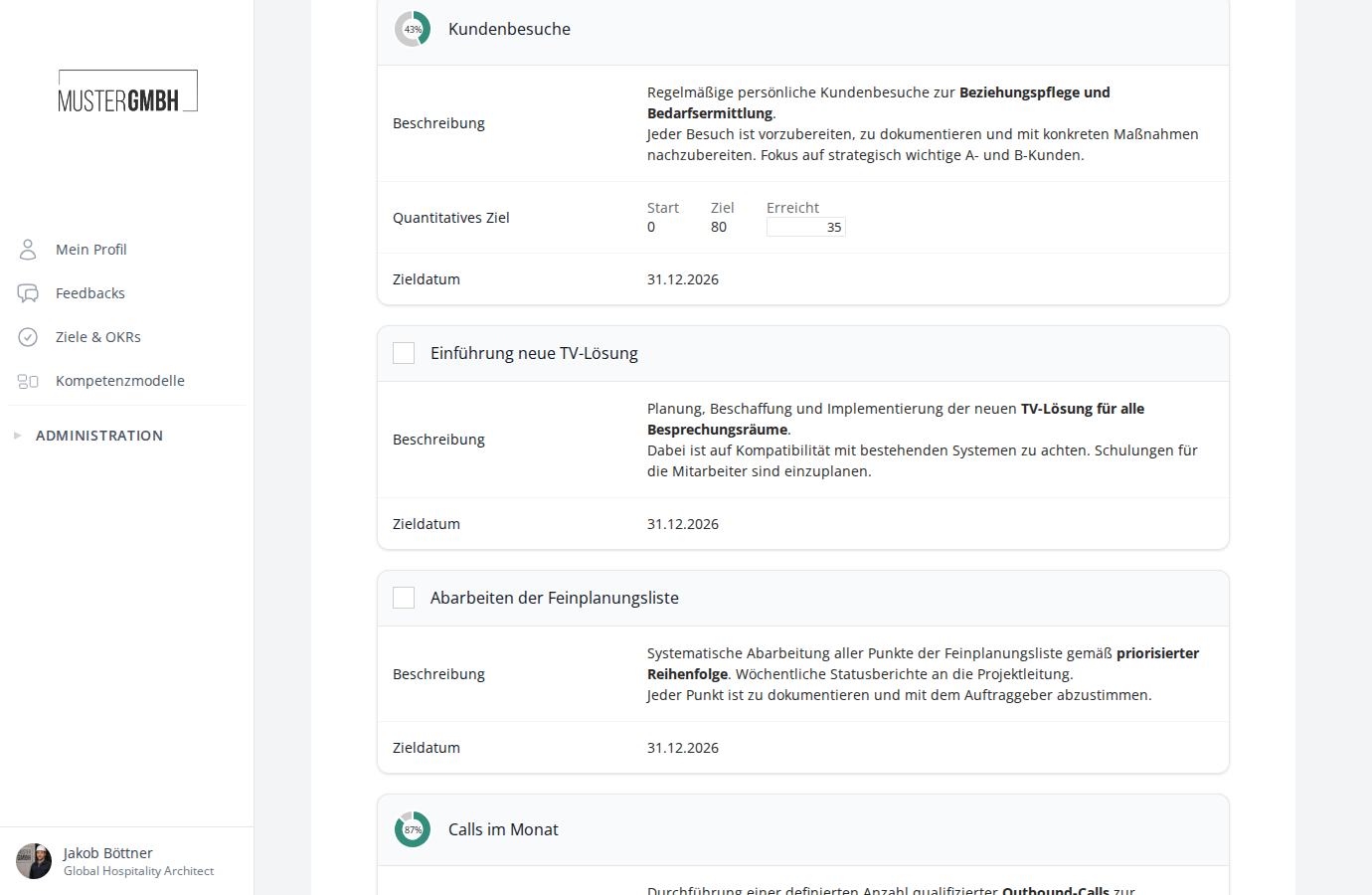Click the Calls im Monat 87% progress ring
This screenshot has width=1372, height=895.
(x=413, y=829)
